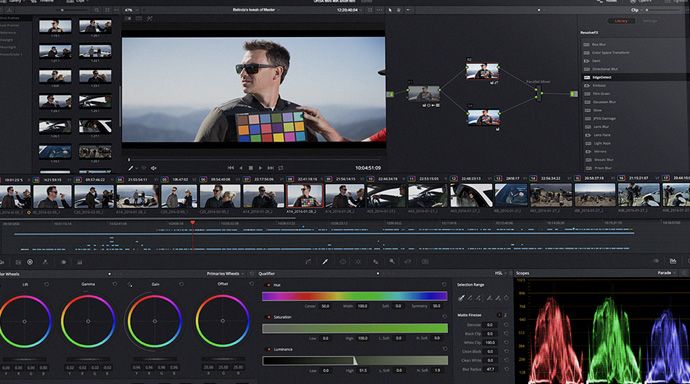Select the color chart clip thumbnail in the timeline strip

tap(305, 196)
